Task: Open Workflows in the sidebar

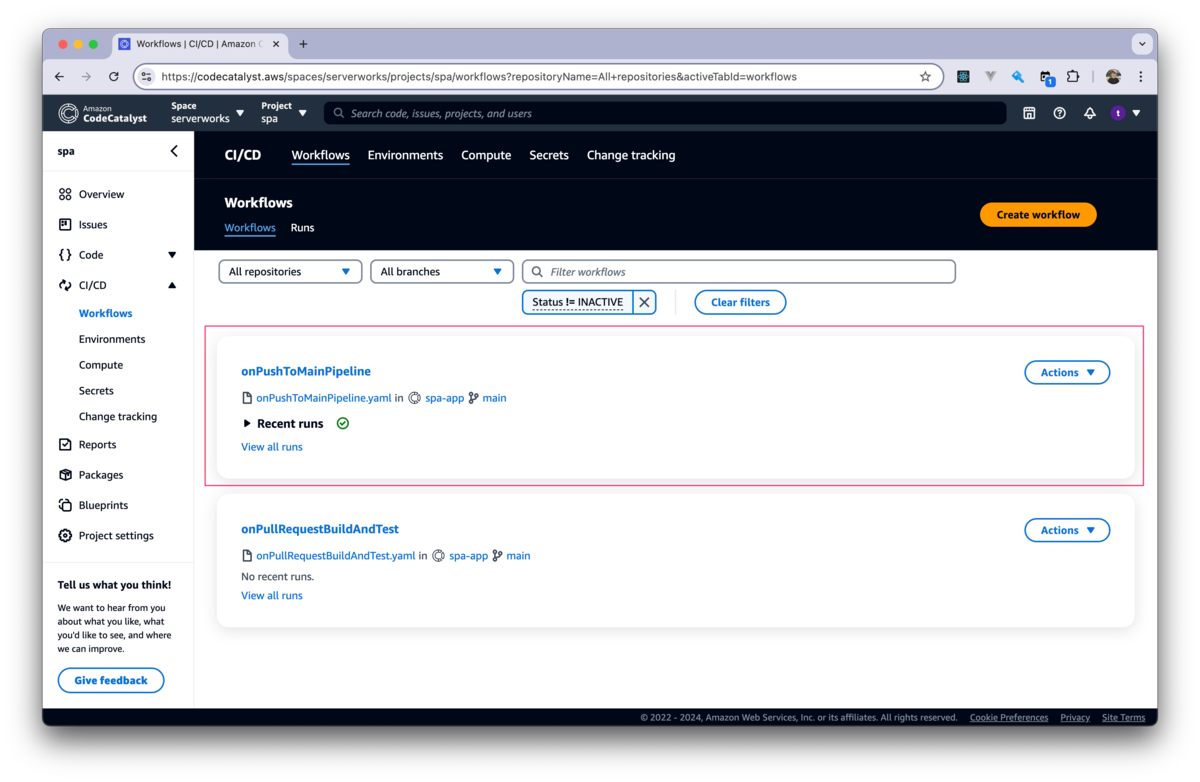Action: 106,313
